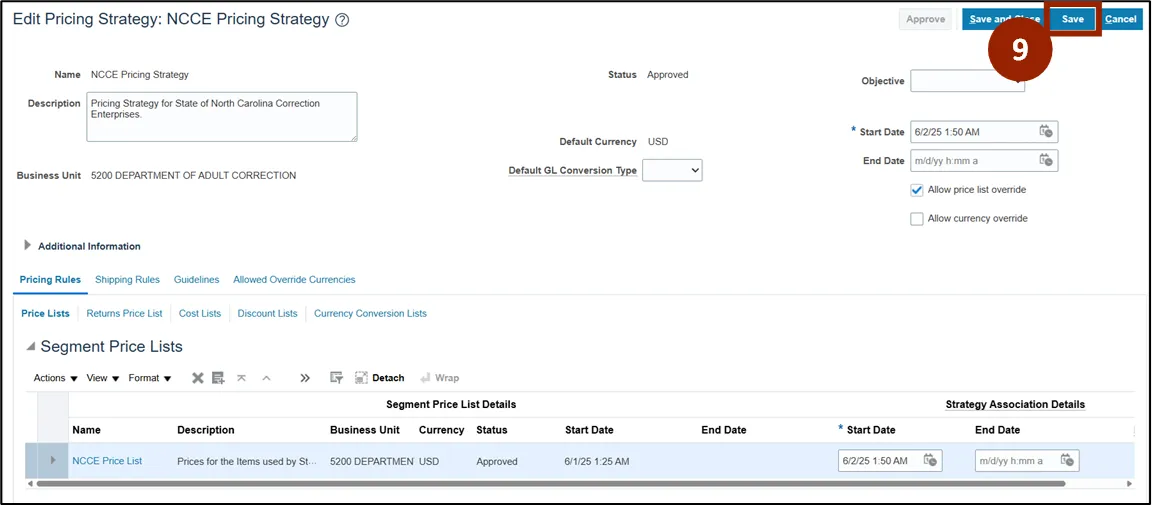The width and height of the screenshot is (1152, 506).
Task: Open the Returns Price List sub-tab
Action: pos(124,314)
